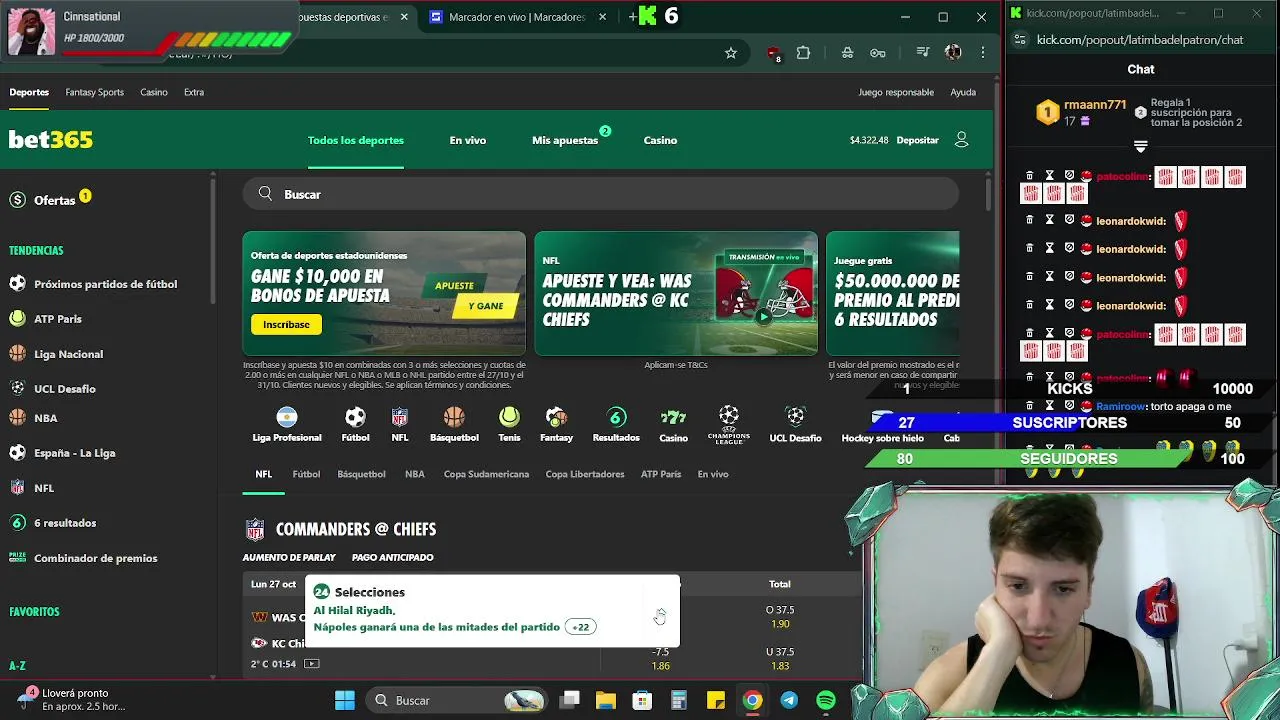Viewport: 1280px width, 720px height.
Task: Open Próximos partidos de fútbol in sidebar
Action: coord(105,284)
